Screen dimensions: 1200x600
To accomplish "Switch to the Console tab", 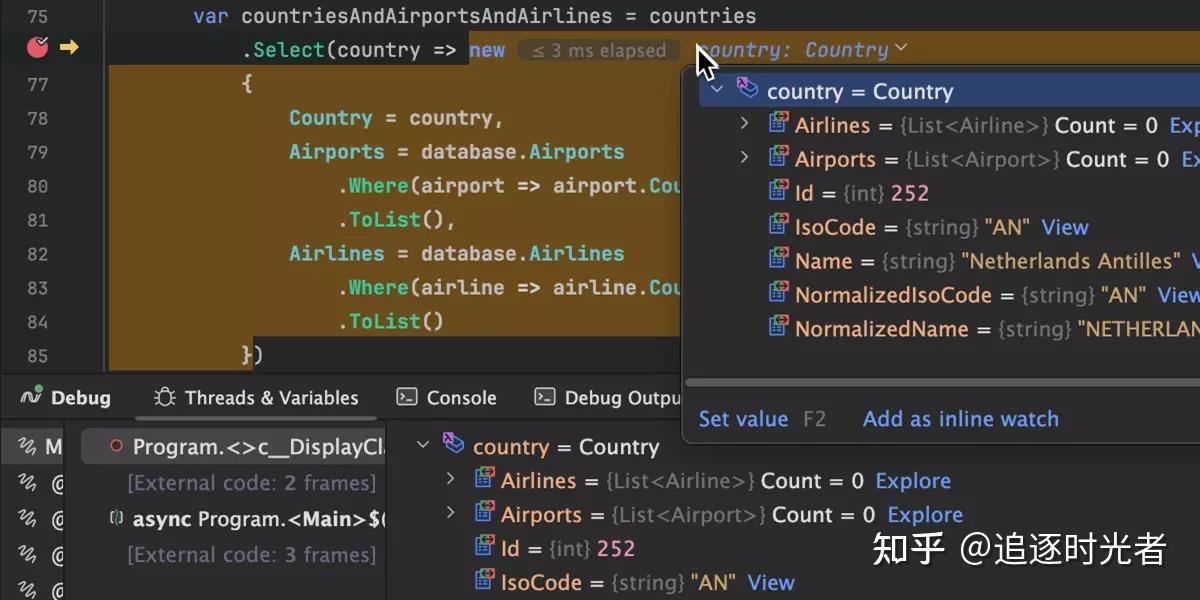I will click(x=460, y=397).
